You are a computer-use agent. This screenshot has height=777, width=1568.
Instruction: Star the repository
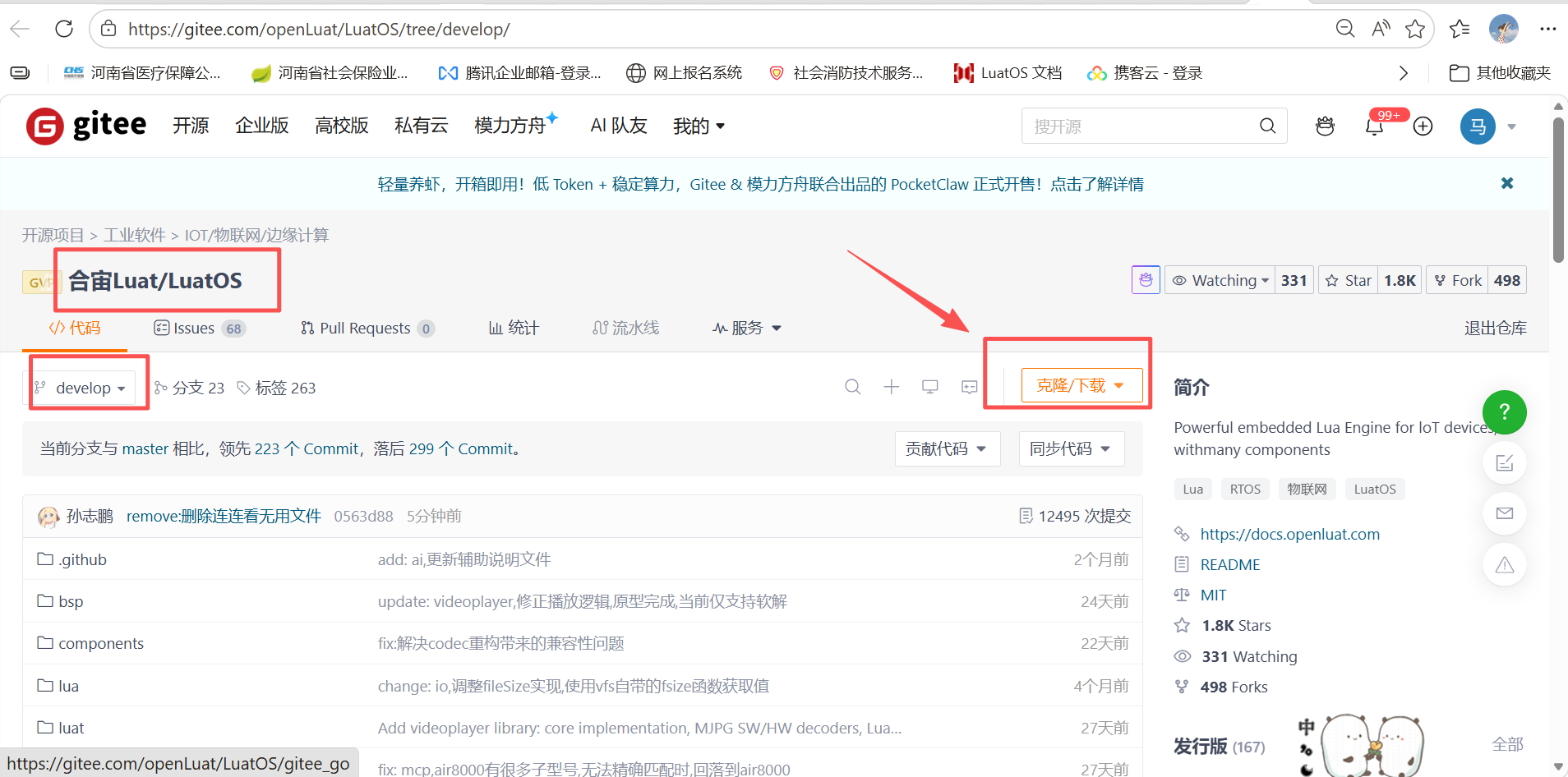tap(1349, 280)
